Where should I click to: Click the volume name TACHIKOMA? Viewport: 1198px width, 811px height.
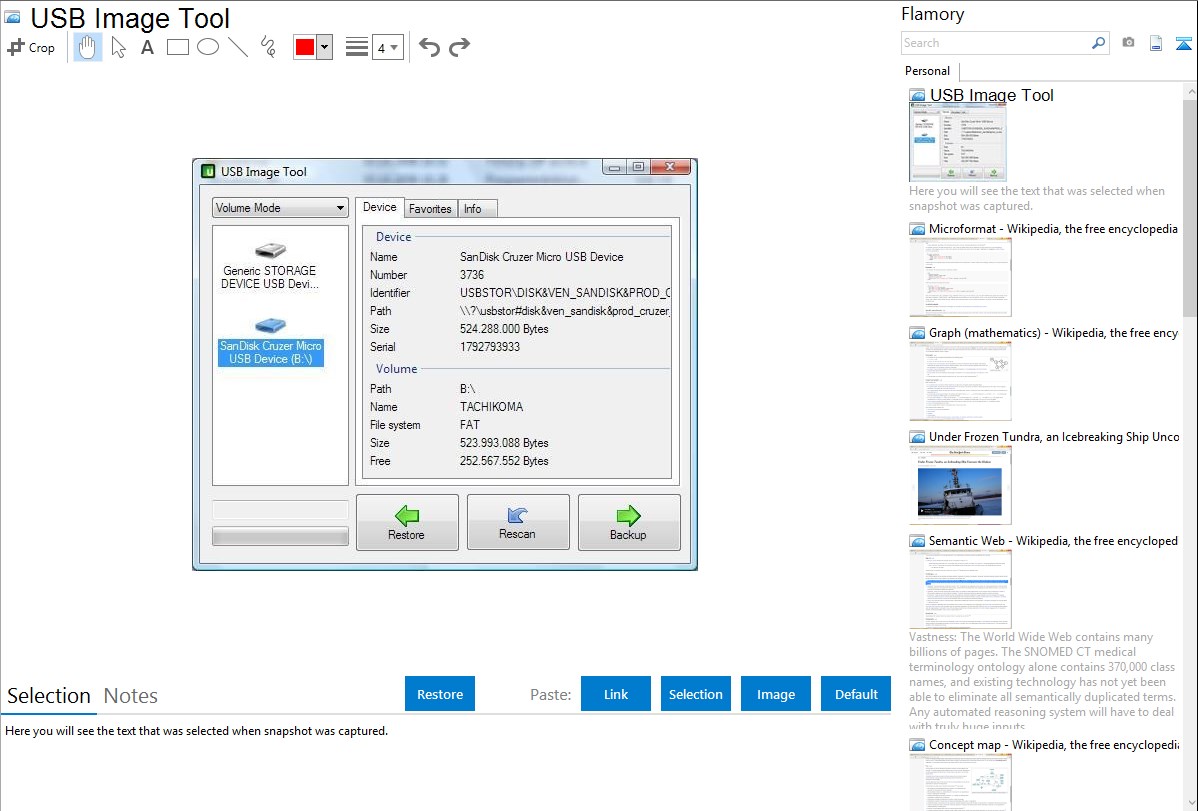pos(491,407)
